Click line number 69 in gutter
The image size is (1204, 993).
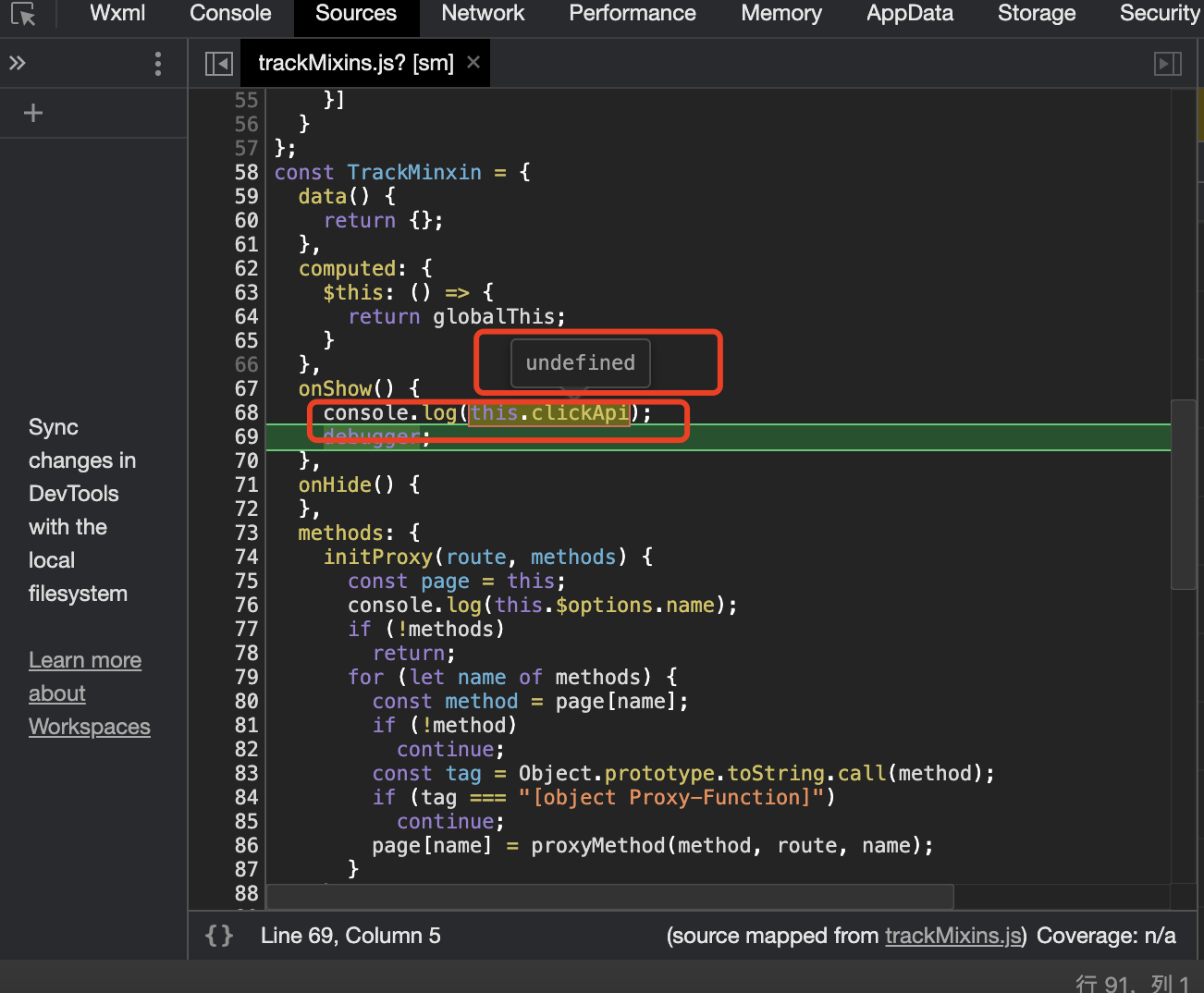tap(246, 436)
